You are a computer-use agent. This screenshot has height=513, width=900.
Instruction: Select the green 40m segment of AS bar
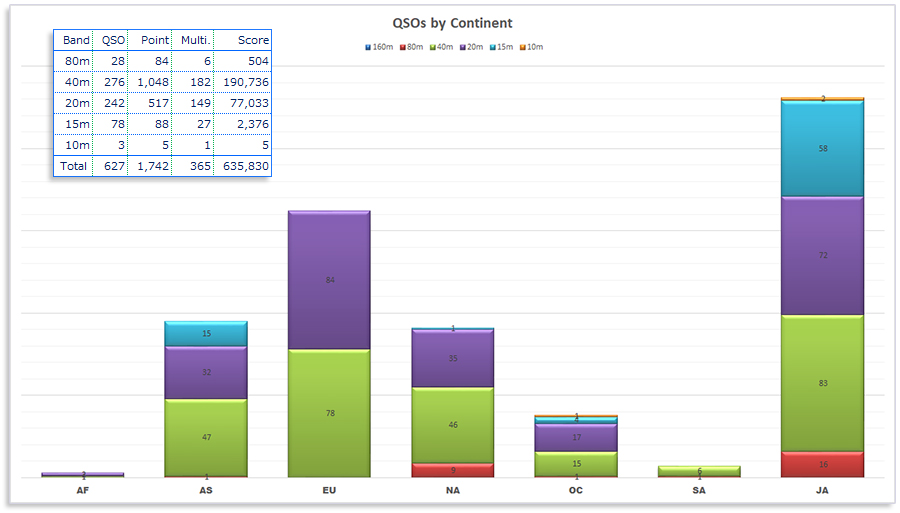point(206,437)
